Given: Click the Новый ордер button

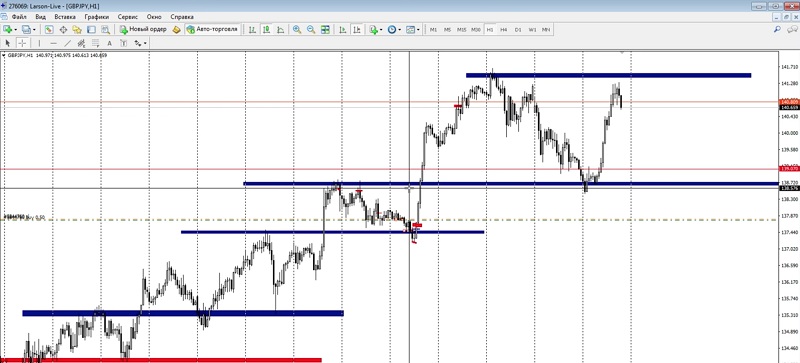Looking at the screenshot, I should click(142, 30).
